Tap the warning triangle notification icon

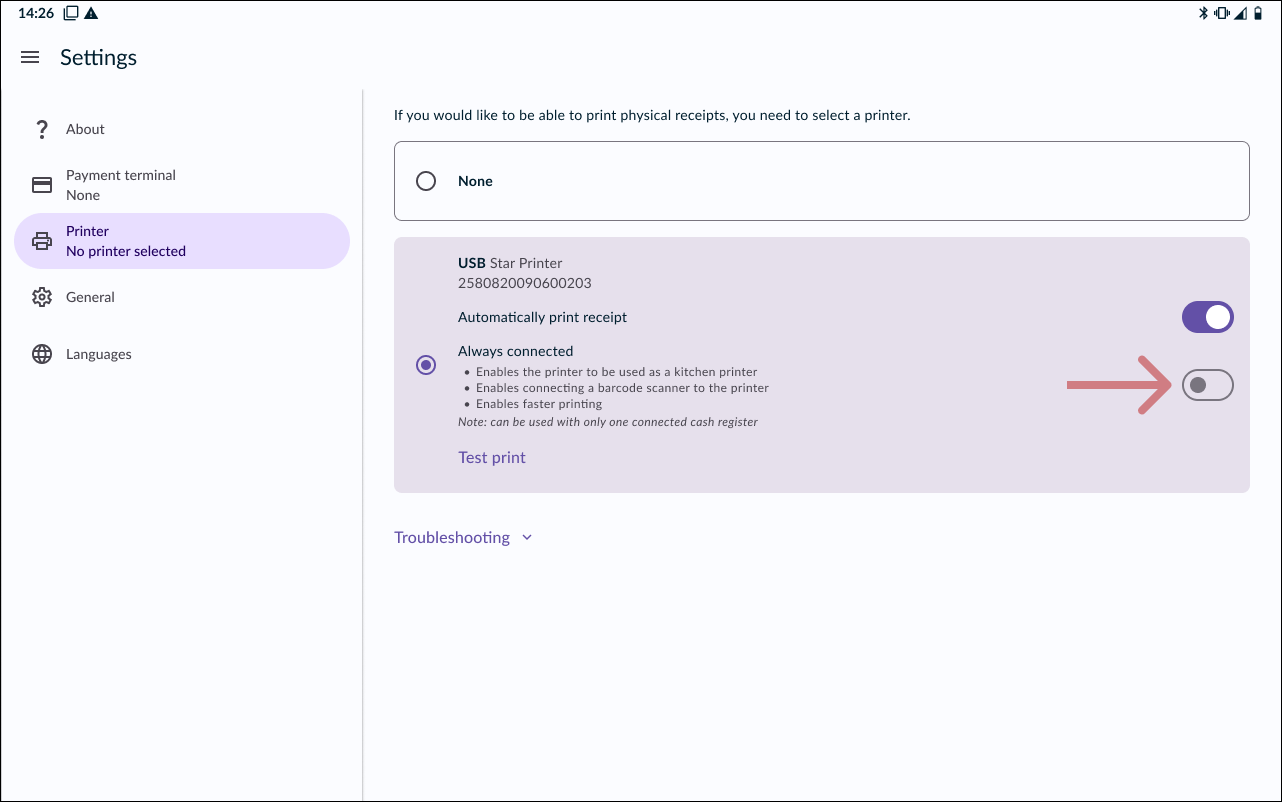pos(91,13)
